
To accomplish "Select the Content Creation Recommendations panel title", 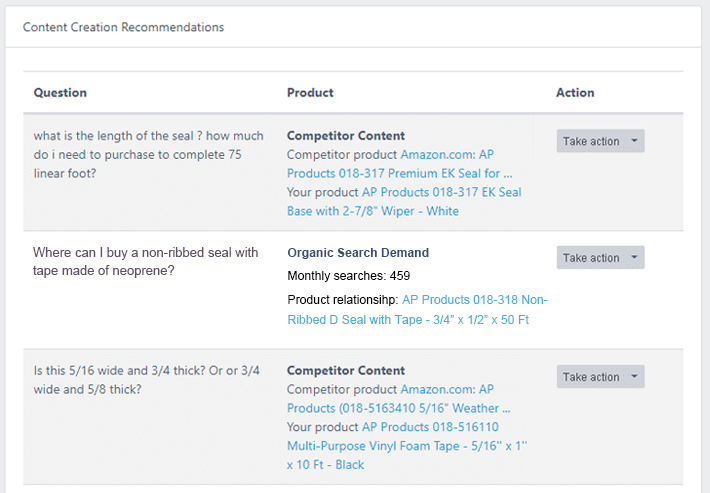I will [123, 27].
